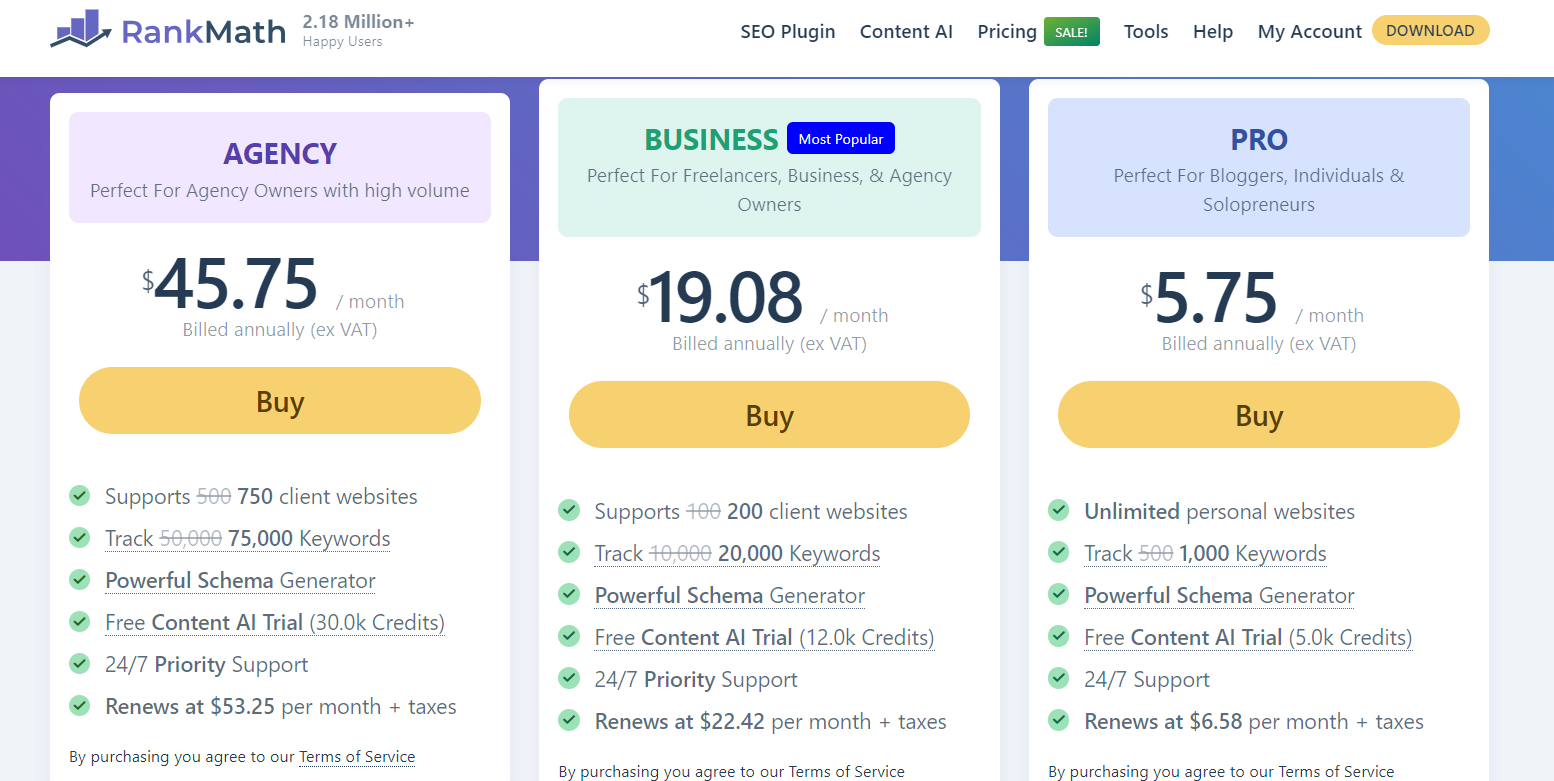The width and height of the screenshot is (1554, 781).
Task: Click checkmark beside Pro Powerful Schema Generator
Action: point(1059,594)
